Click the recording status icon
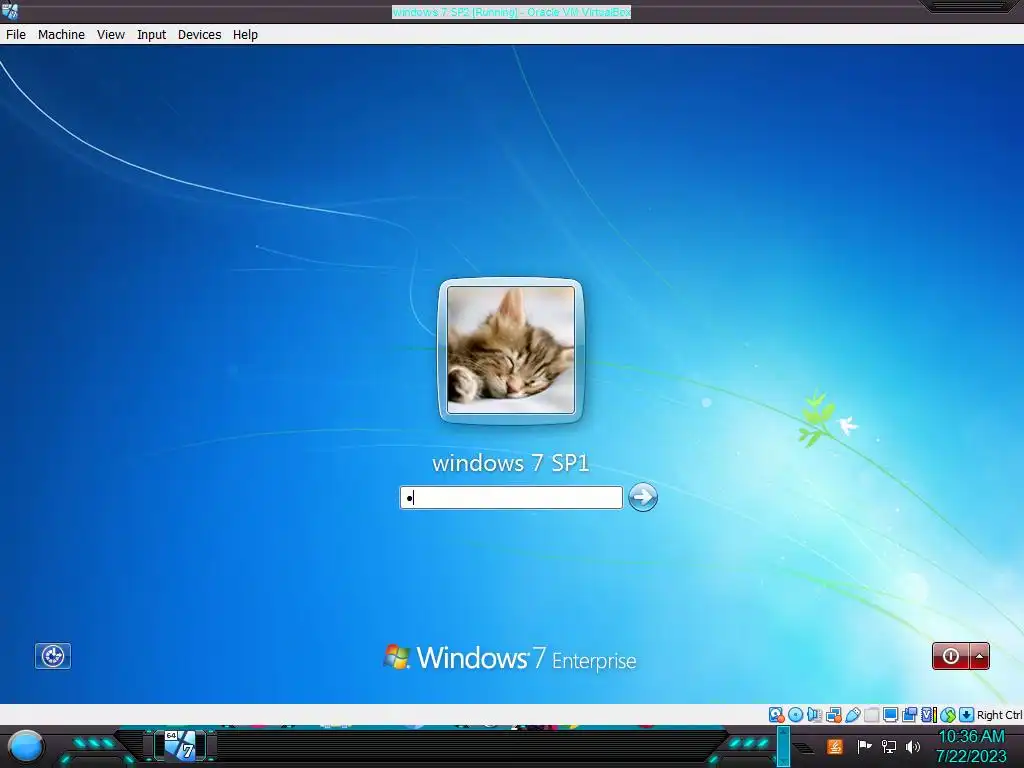This screenshot has height=768, width=1024. tap(909, 714)
